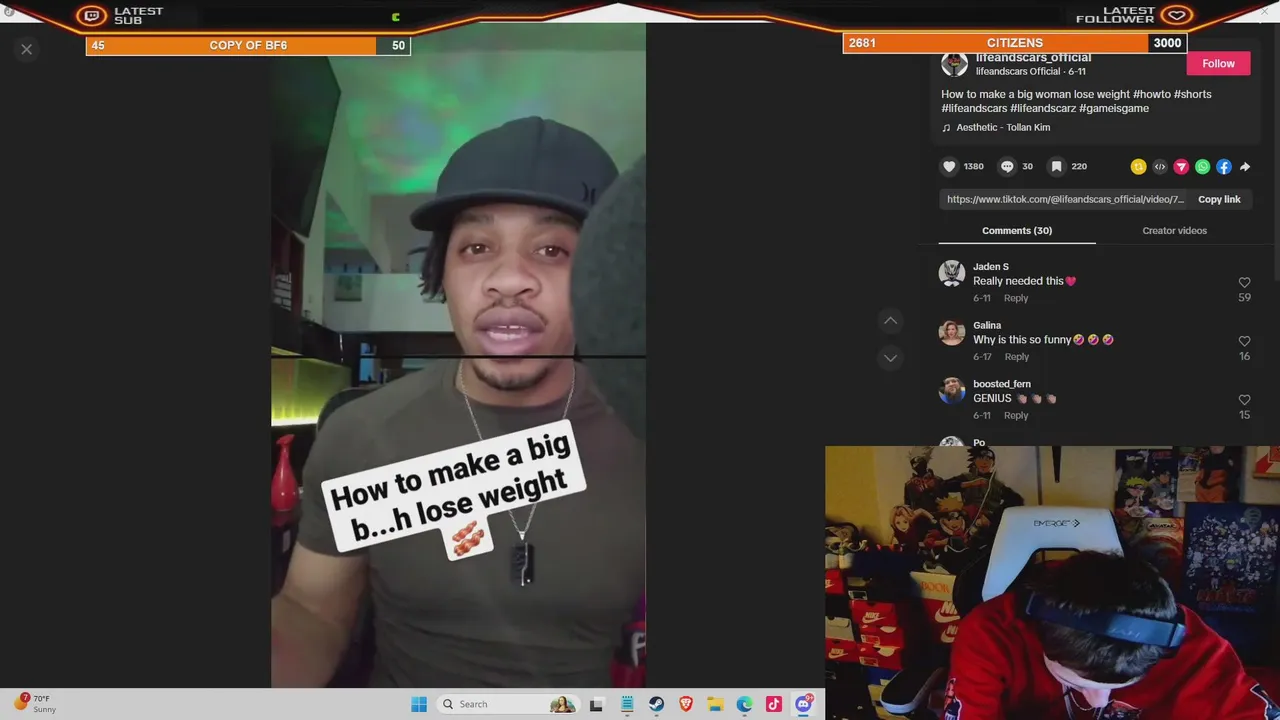Open the notepad app in taskbar
The width and height of the screenshot is (1280, 720).
pos(627,704)
